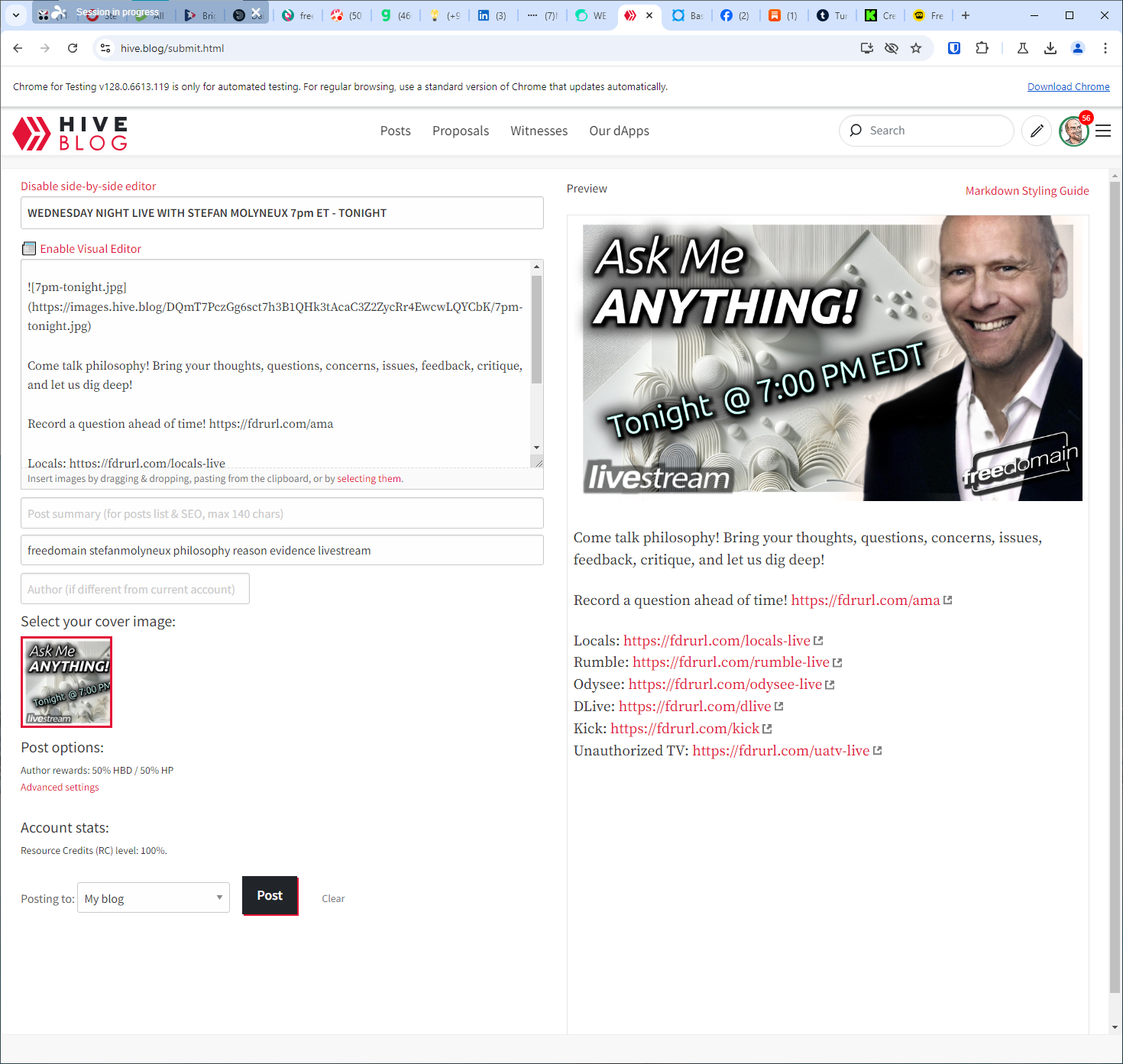Open Posts in the navigation
This screenshot has height=1064, width=1123.
pos(396,131)
